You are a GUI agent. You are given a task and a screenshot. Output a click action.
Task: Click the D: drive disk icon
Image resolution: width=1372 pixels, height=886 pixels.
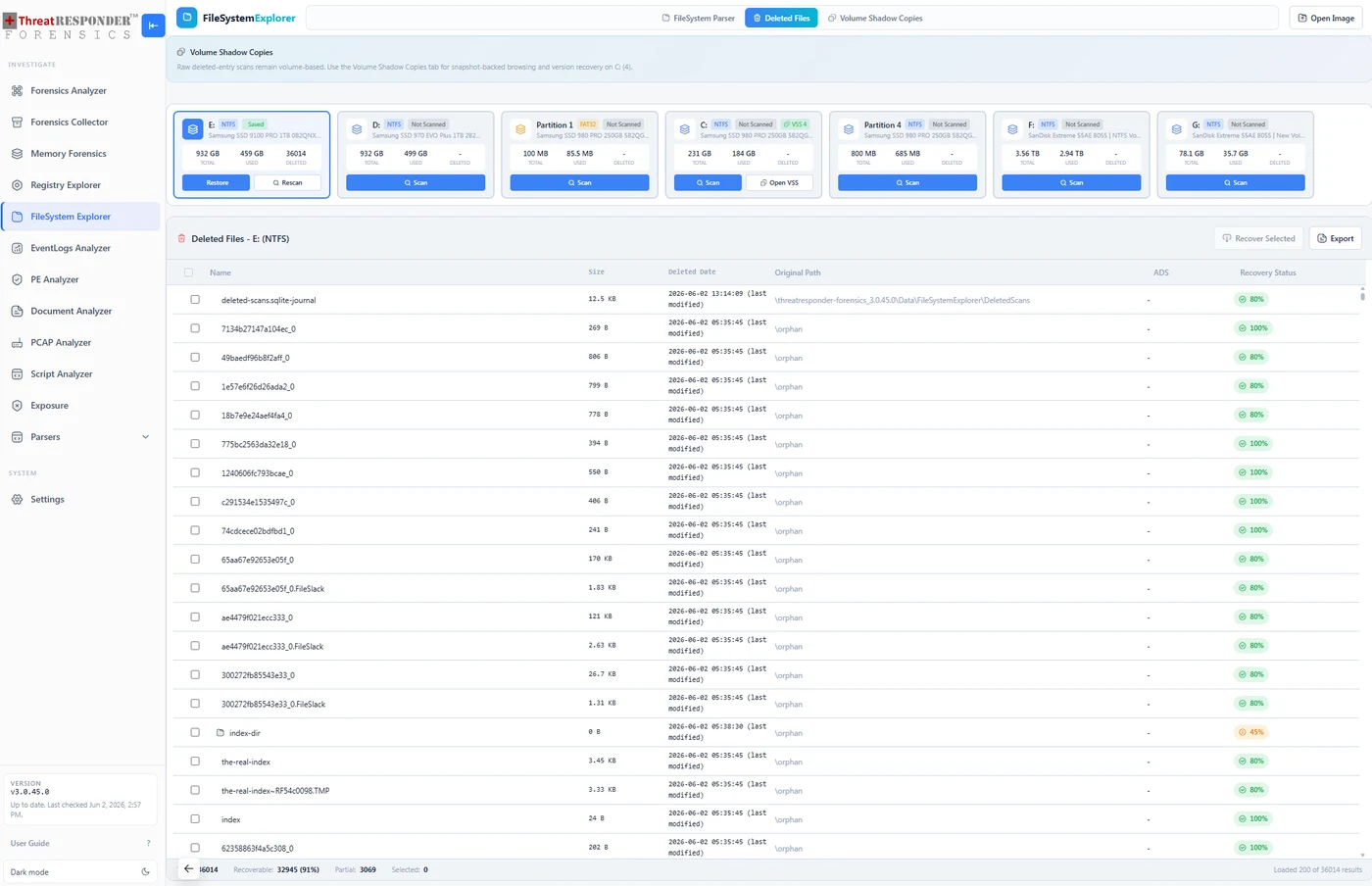357,128
